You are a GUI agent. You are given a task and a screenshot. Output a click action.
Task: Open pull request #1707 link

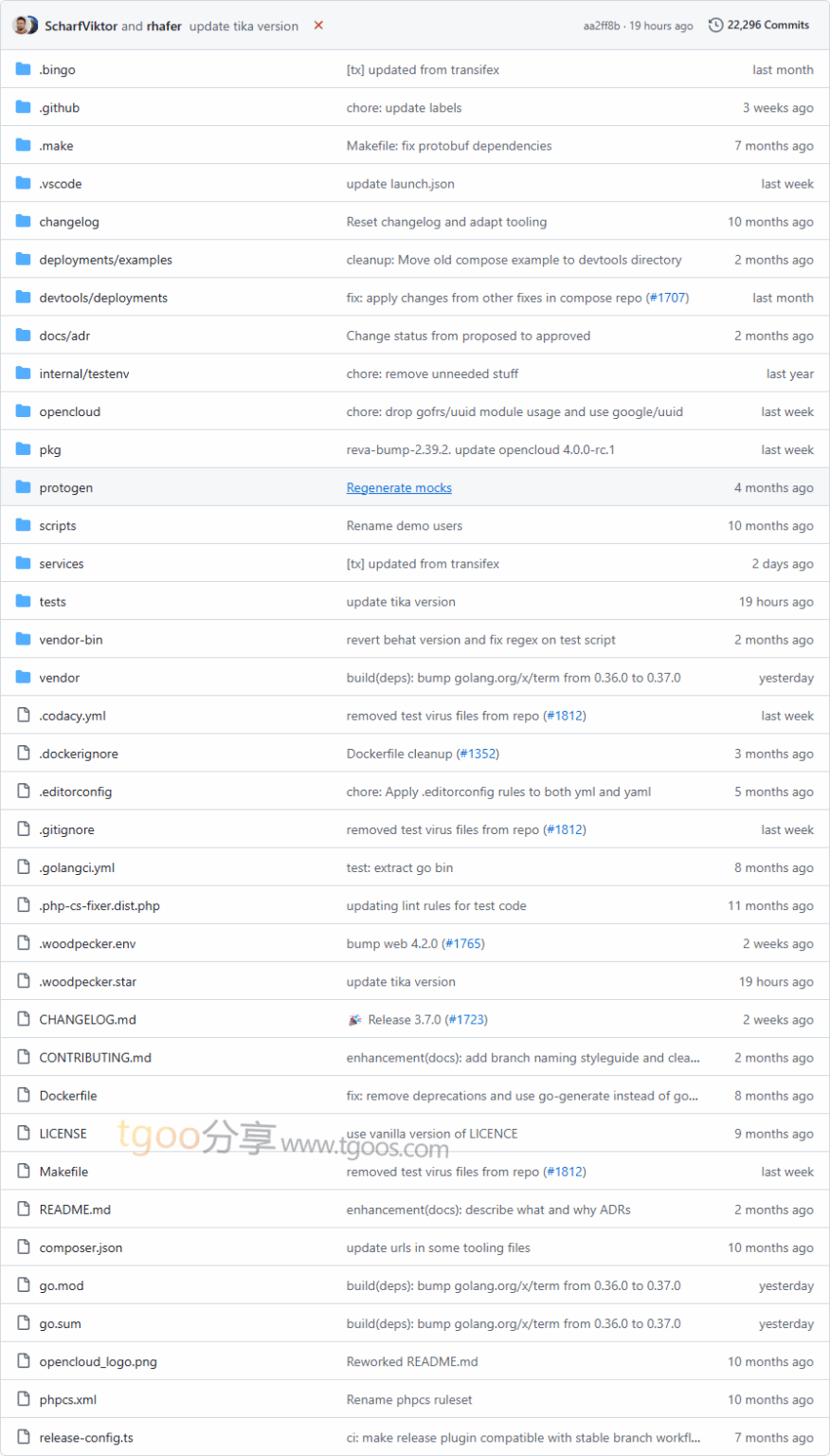click(668, 298)
